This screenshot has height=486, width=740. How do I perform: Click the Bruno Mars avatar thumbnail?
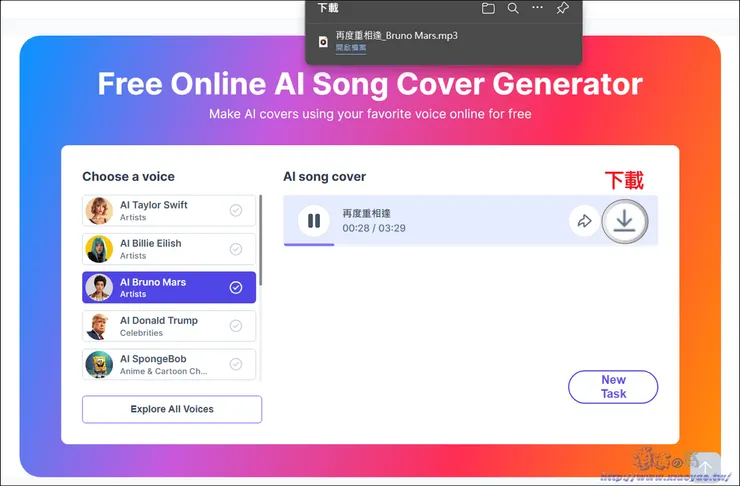[x=99, y=287]
